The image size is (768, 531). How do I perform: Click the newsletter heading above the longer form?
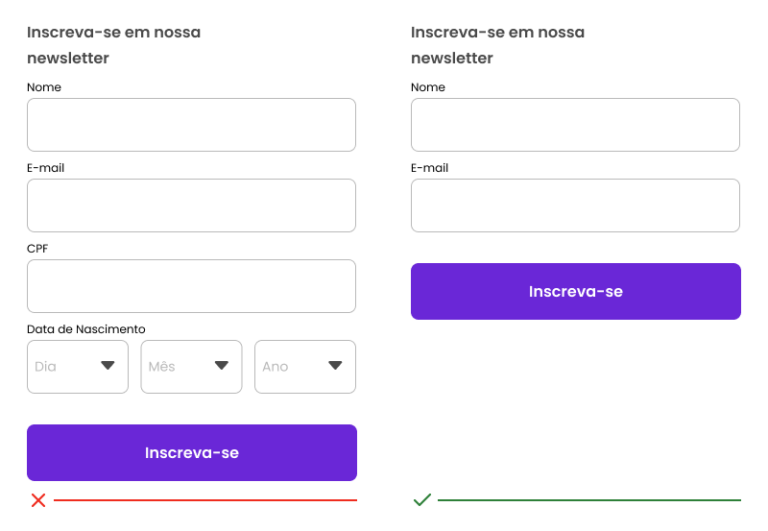coord(113,45)
